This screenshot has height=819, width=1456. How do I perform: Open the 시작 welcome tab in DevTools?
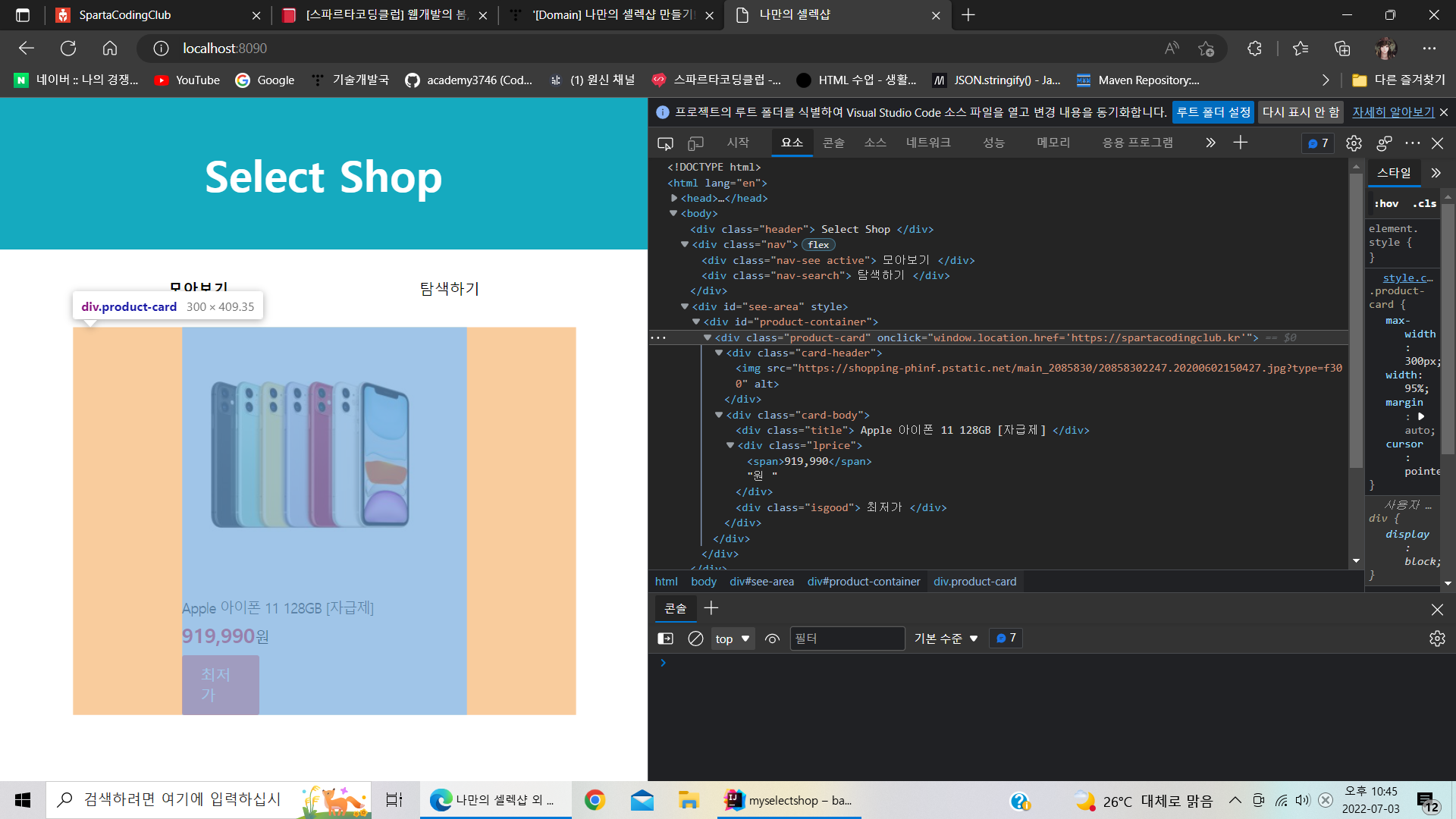737,143
